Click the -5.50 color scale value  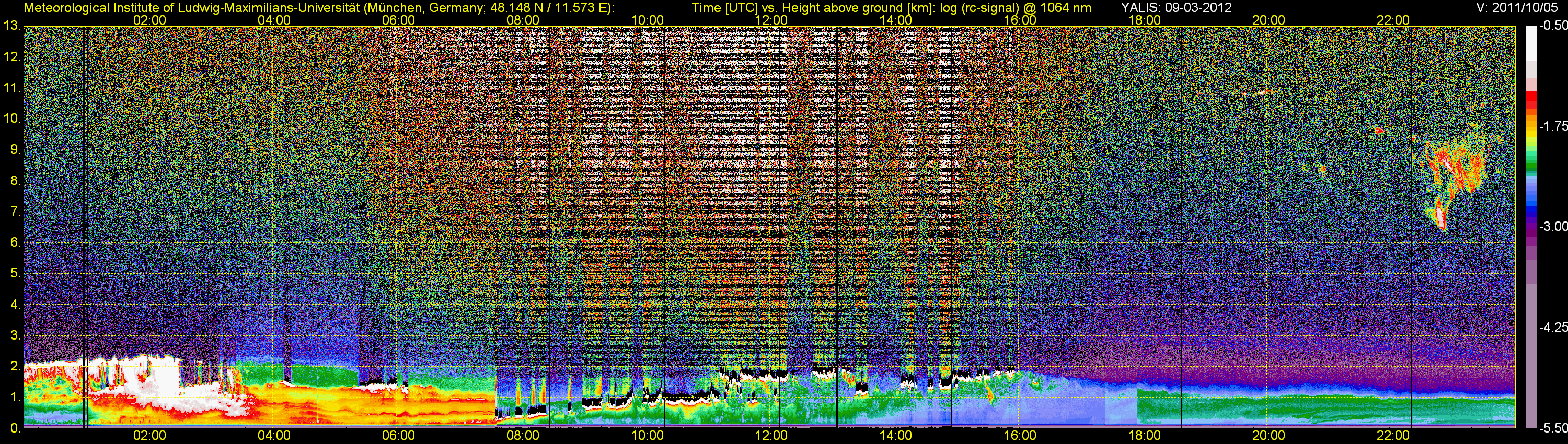[x=1553, y=428]
